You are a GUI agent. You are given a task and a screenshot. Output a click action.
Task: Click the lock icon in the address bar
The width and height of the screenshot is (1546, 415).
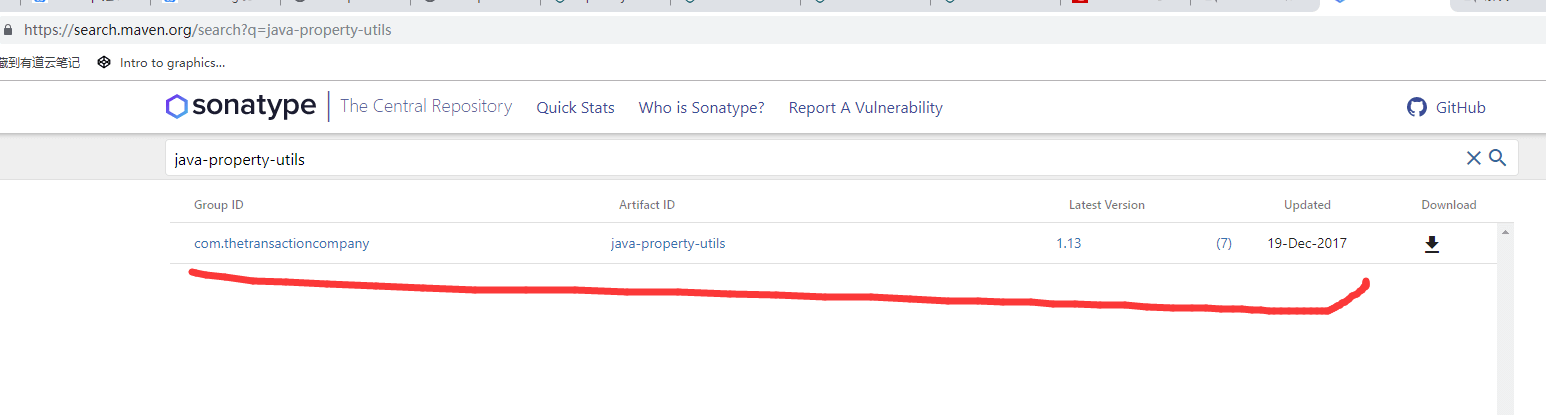[9, 30]
